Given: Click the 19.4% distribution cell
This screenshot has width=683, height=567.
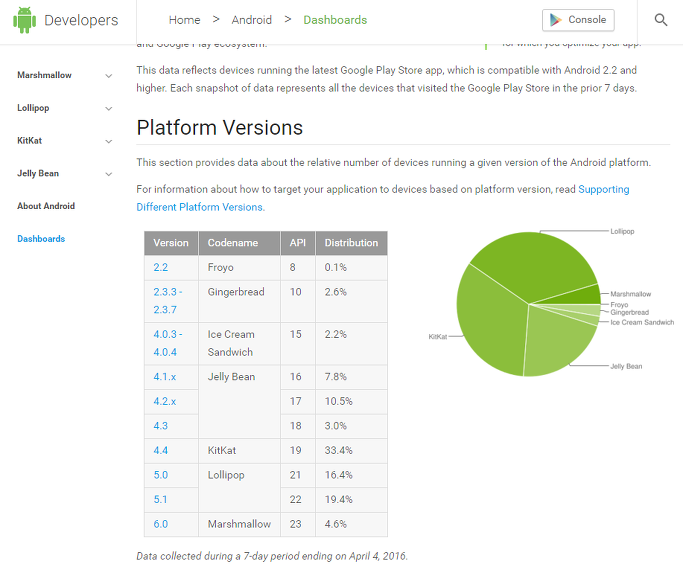Looking at the screenshot, I should pyautogui.click(x=352, y=500).
